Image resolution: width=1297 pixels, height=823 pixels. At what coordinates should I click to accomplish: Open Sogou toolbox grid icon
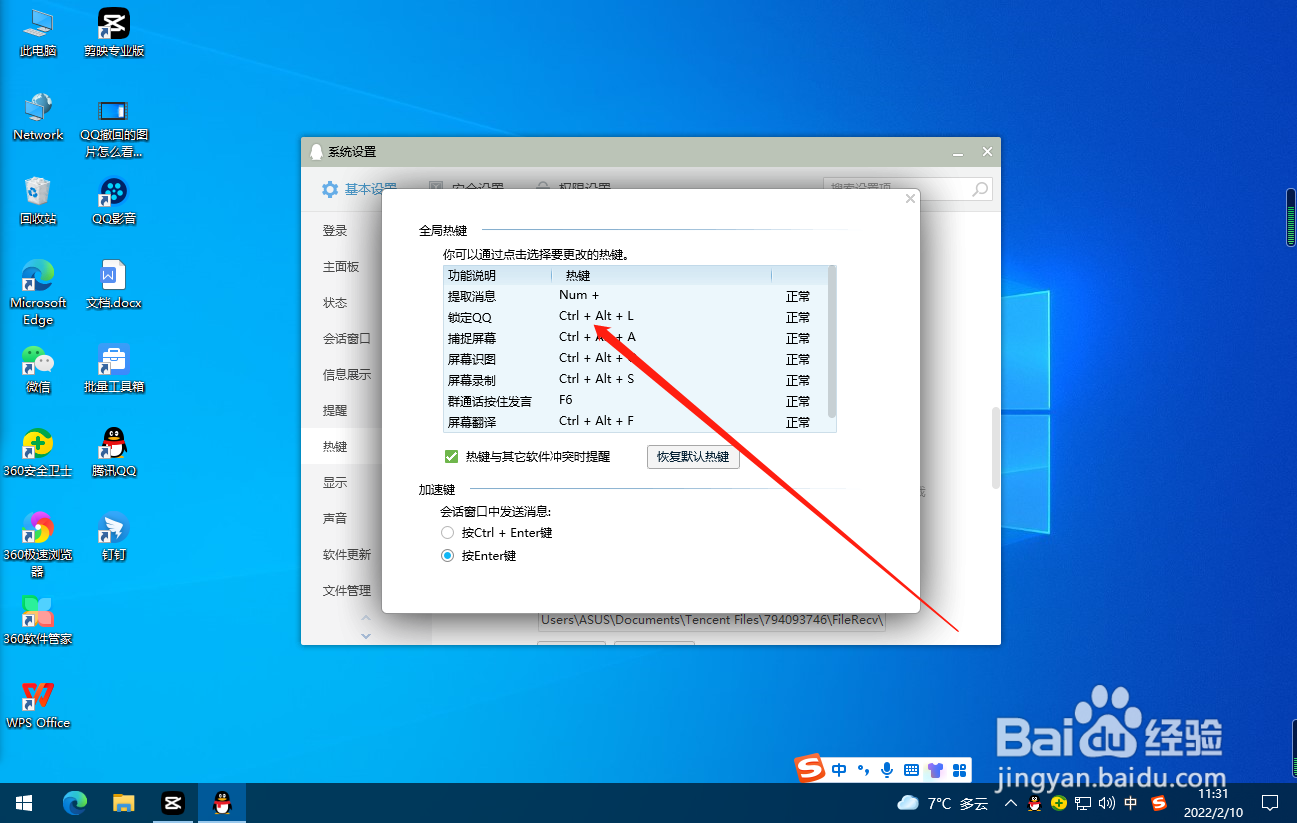click(960, 769)
